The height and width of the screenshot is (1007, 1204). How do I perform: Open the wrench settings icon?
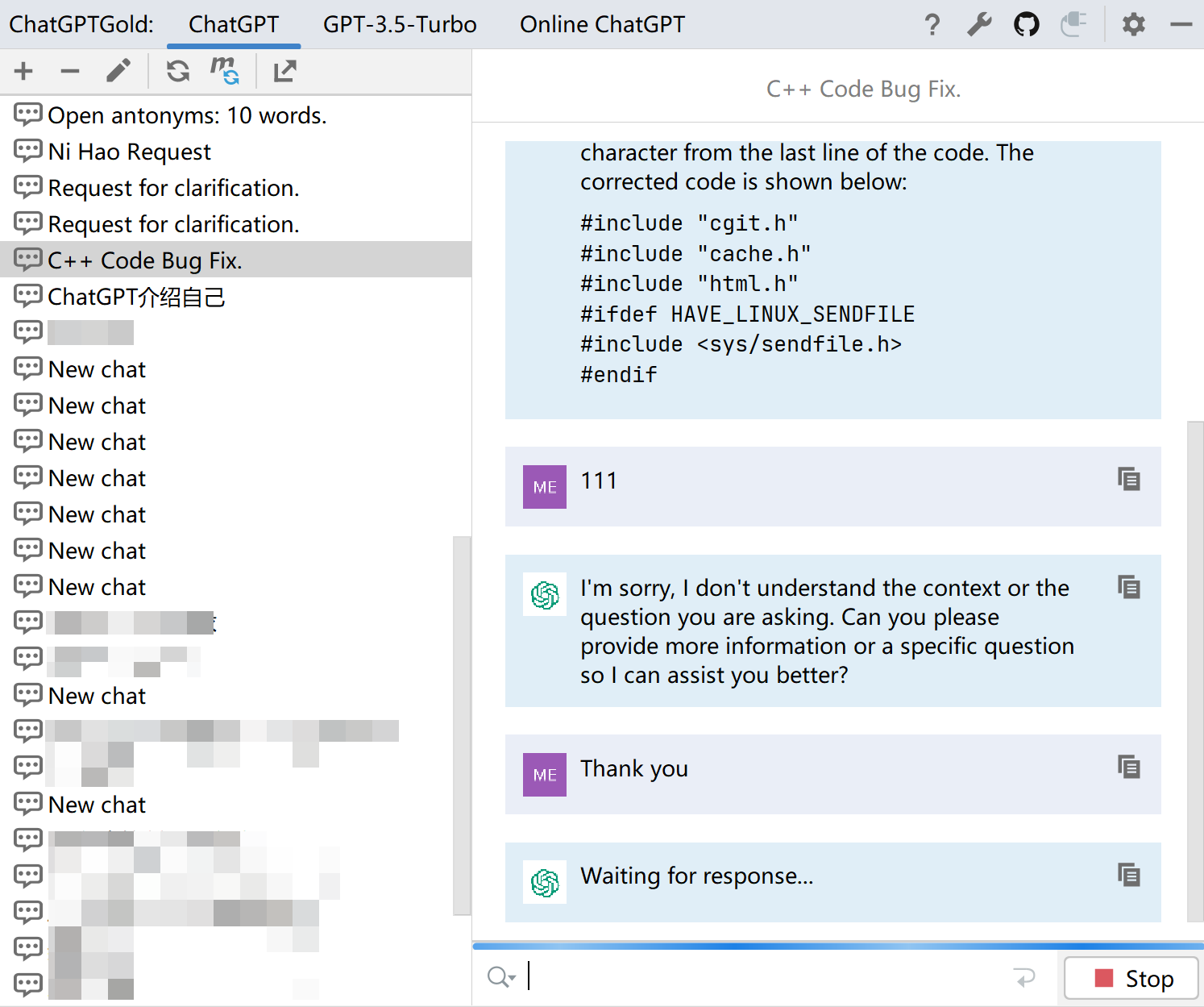coord(979,24)
